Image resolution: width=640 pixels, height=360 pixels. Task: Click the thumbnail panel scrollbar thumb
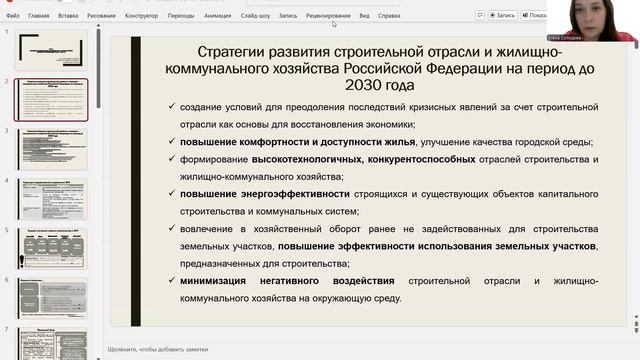point(98,68)
